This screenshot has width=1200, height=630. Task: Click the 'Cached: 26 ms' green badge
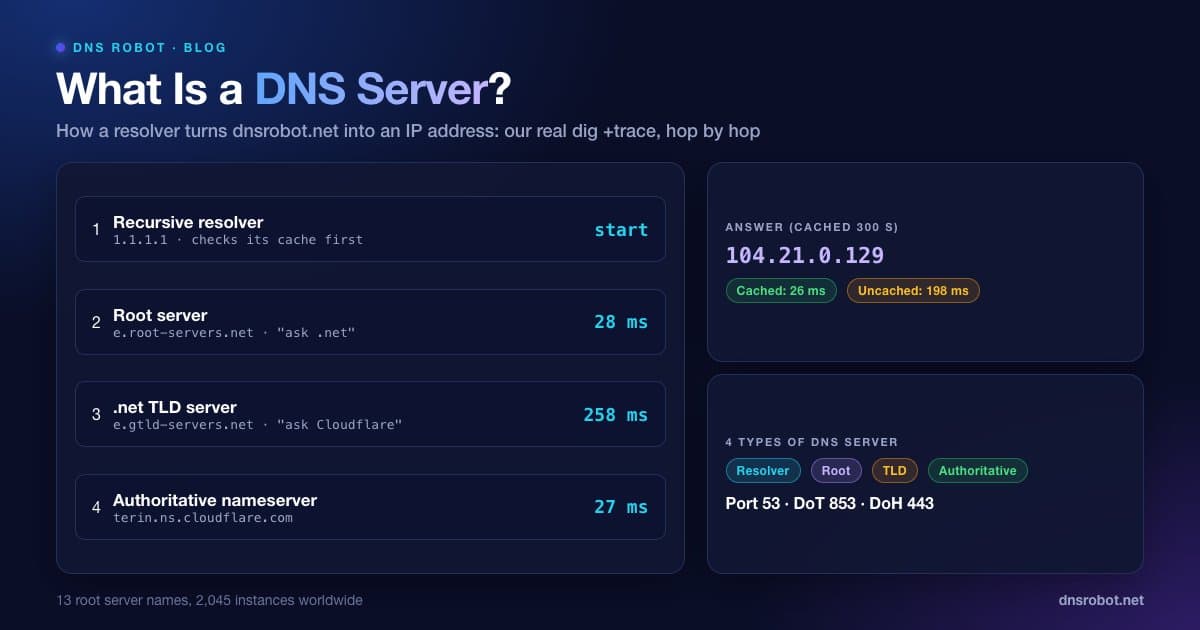781,291
